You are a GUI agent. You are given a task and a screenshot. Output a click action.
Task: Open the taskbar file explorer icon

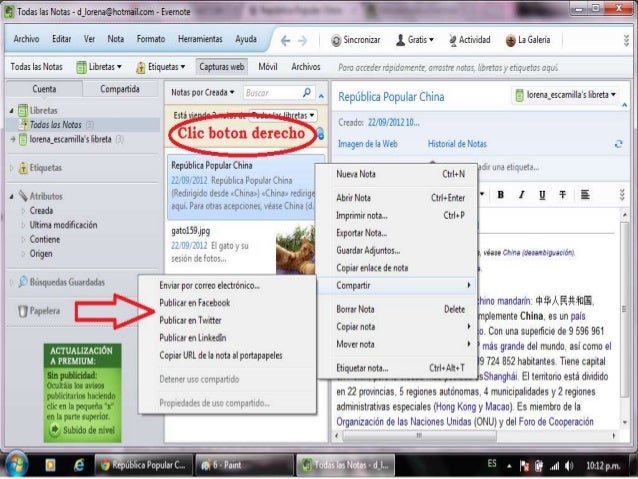(x=50, y=465)
